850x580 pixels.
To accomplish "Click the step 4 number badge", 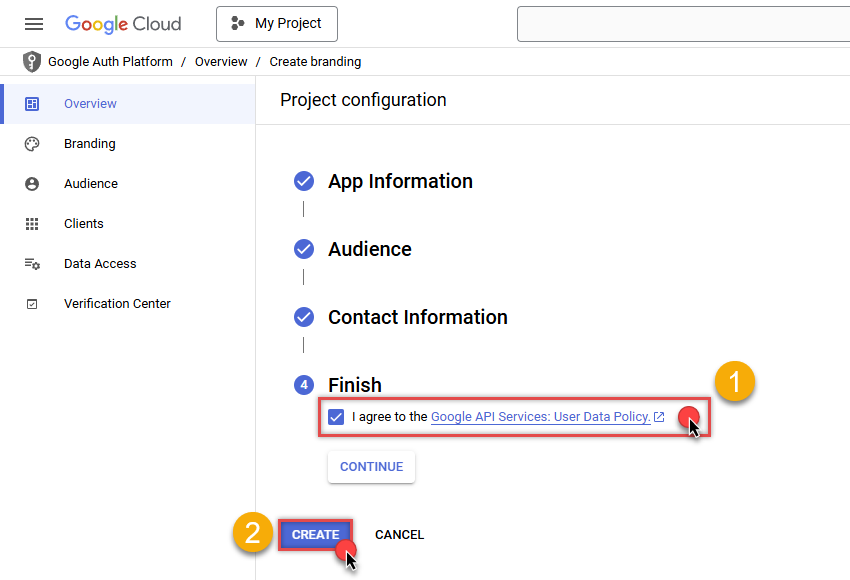I will [304, 385].
